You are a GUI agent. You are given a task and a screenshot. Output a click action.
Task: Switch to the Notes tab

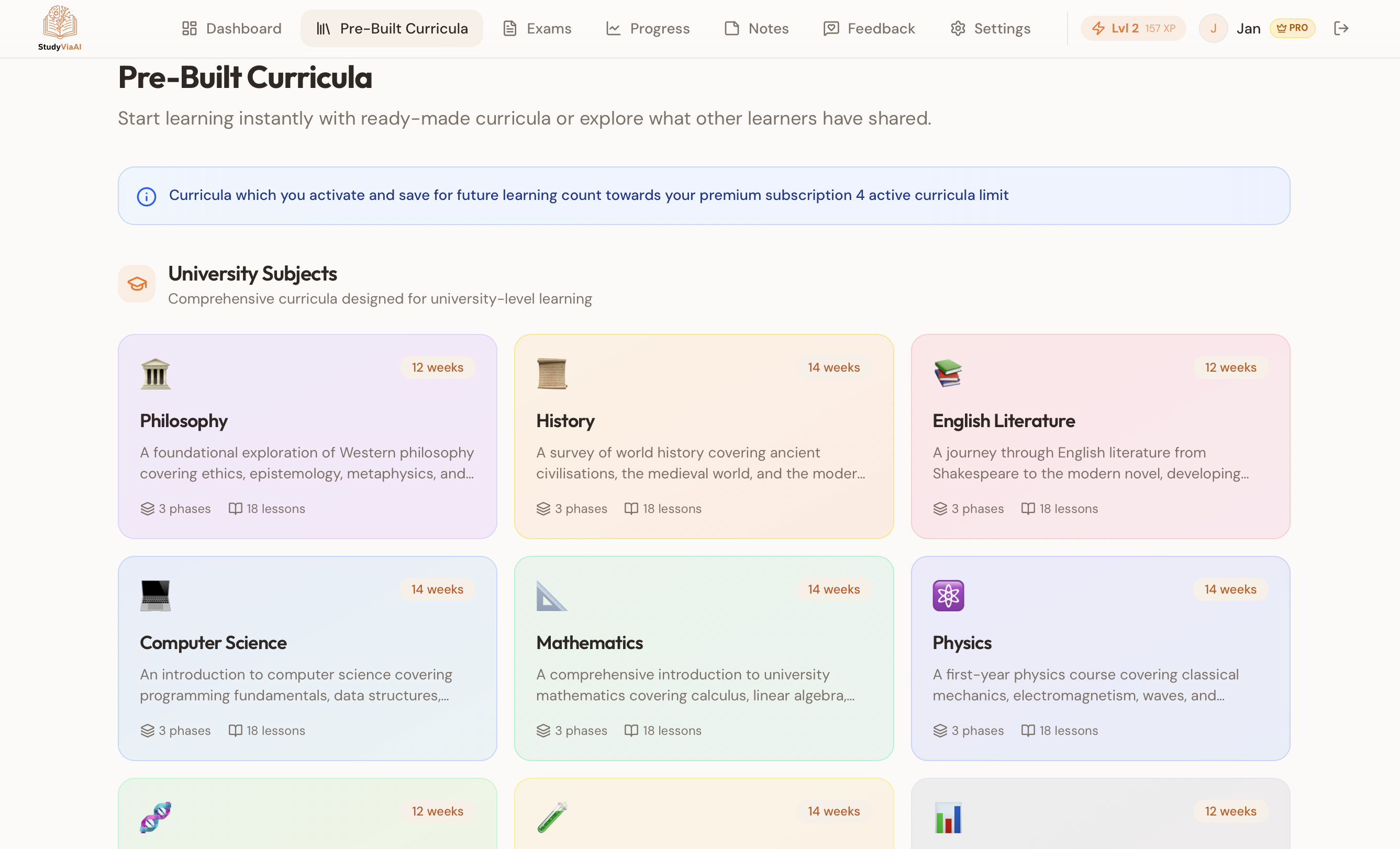(x=756, y=28)
